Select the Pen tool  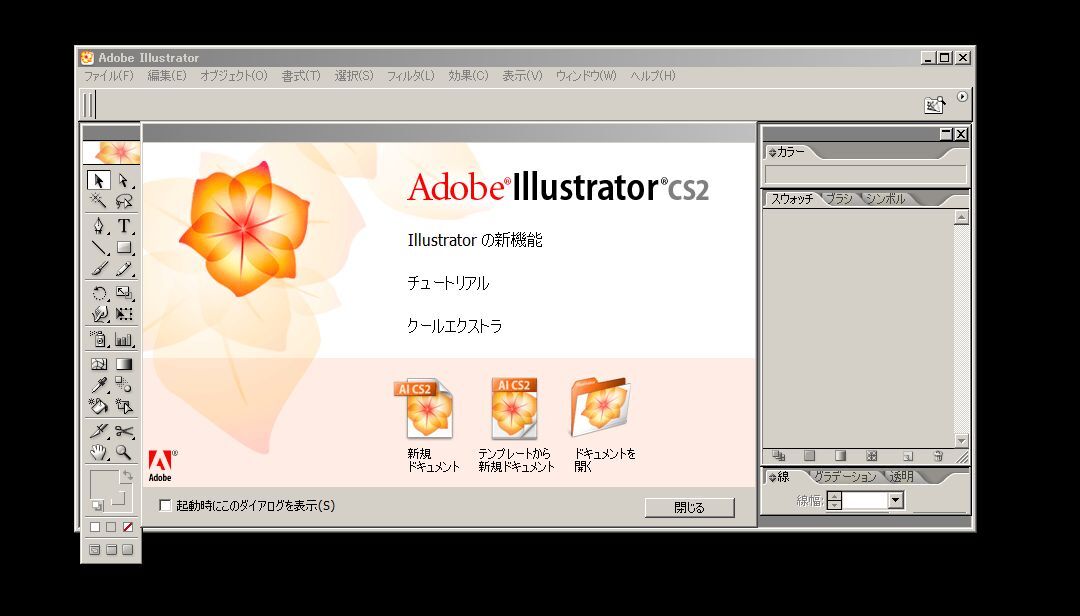pos(98,226)
